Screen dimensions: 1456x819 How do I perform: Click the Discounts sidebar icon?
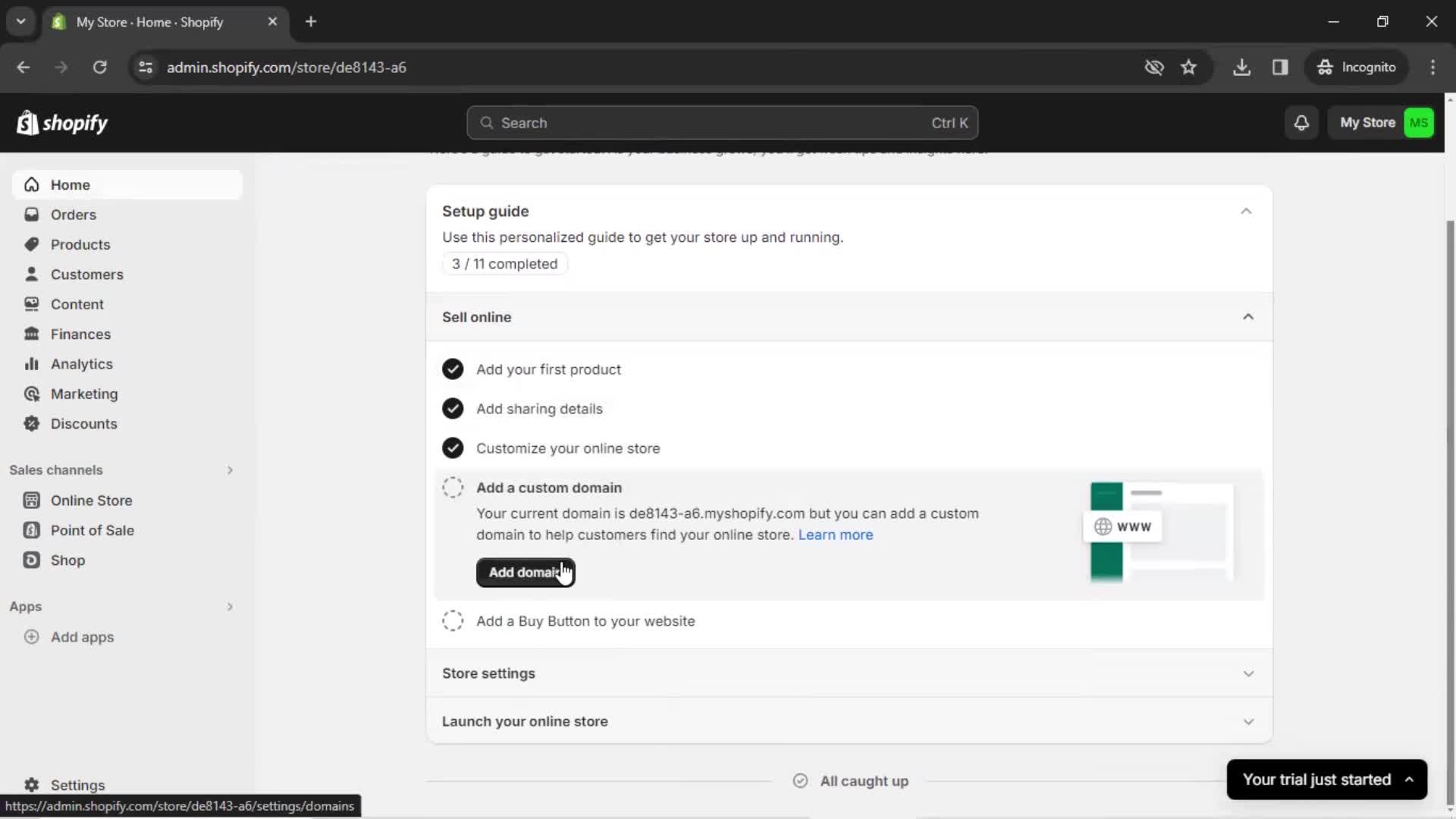point(32,423)
